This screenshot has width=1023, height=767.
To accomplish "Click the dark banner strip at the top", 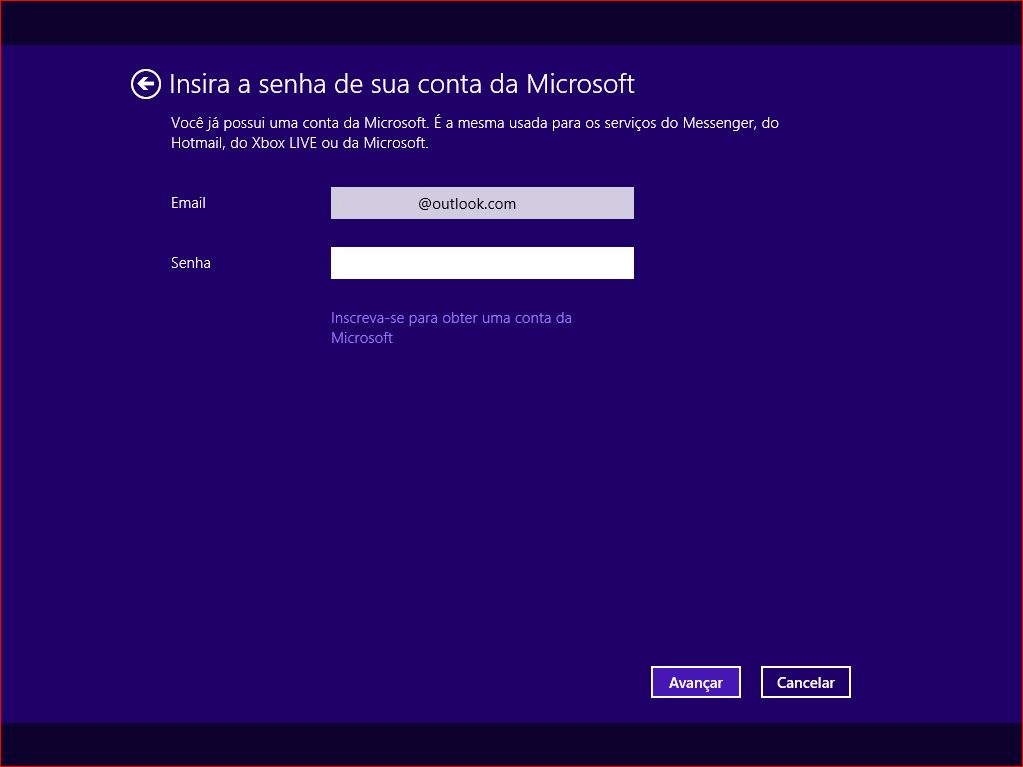I will (x=512, y=23).
